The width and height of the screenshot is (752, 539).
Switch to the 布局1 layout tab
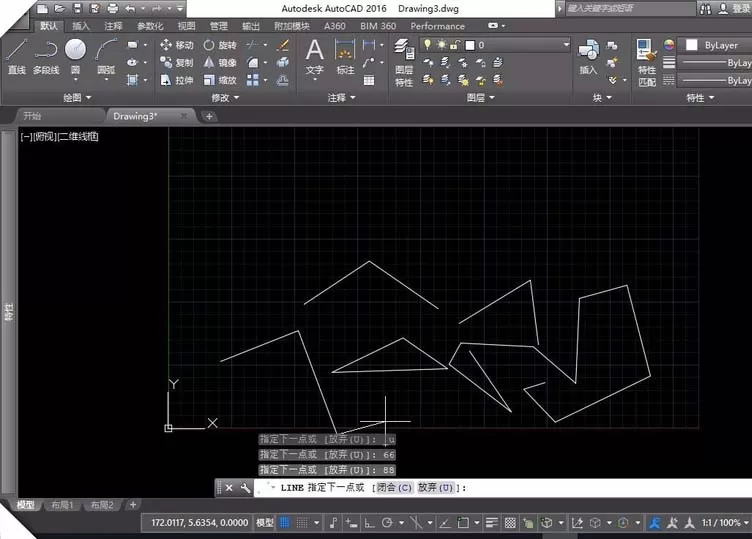pos(62,504)
